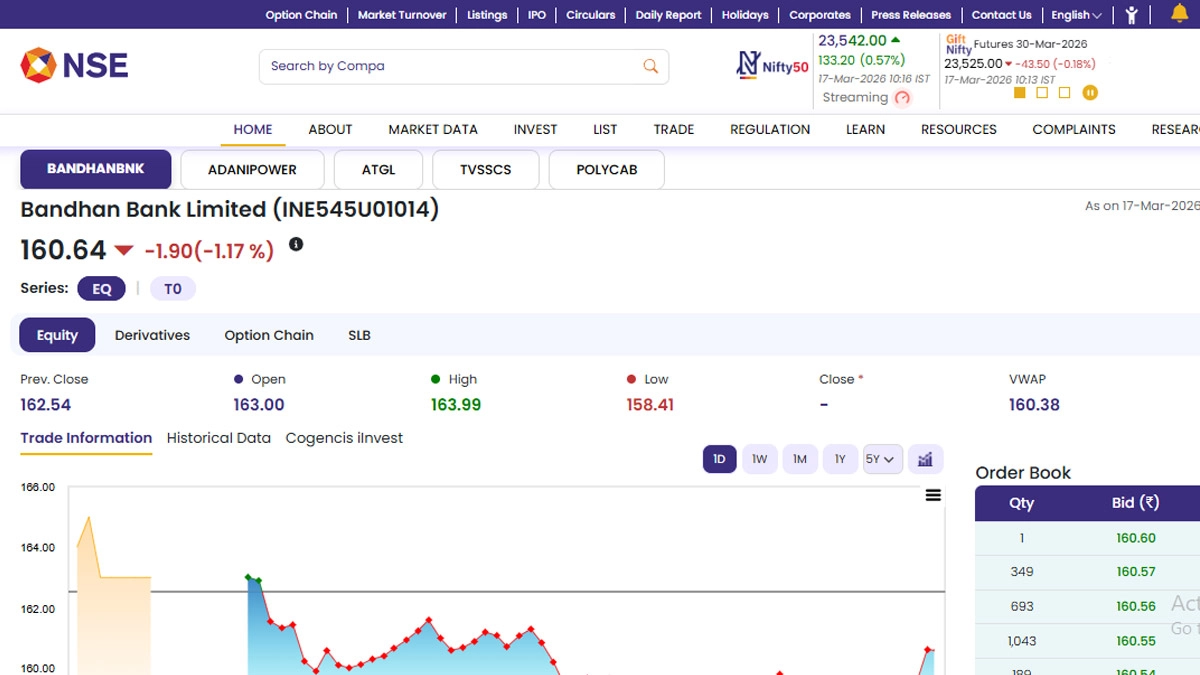Open the Historical Data tab

point(218,438)
